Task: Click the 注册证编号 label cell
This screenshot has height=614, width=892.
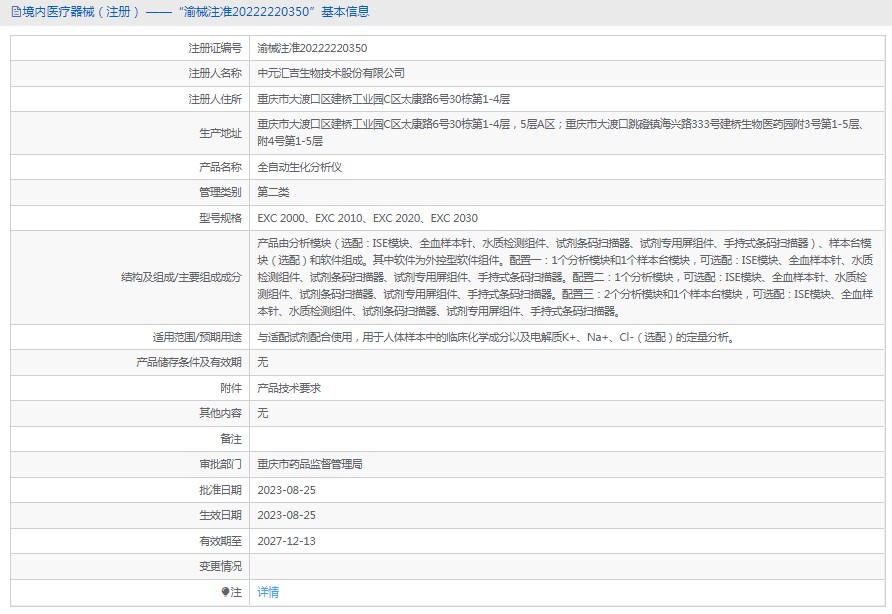Action: (x=130, y=48)
